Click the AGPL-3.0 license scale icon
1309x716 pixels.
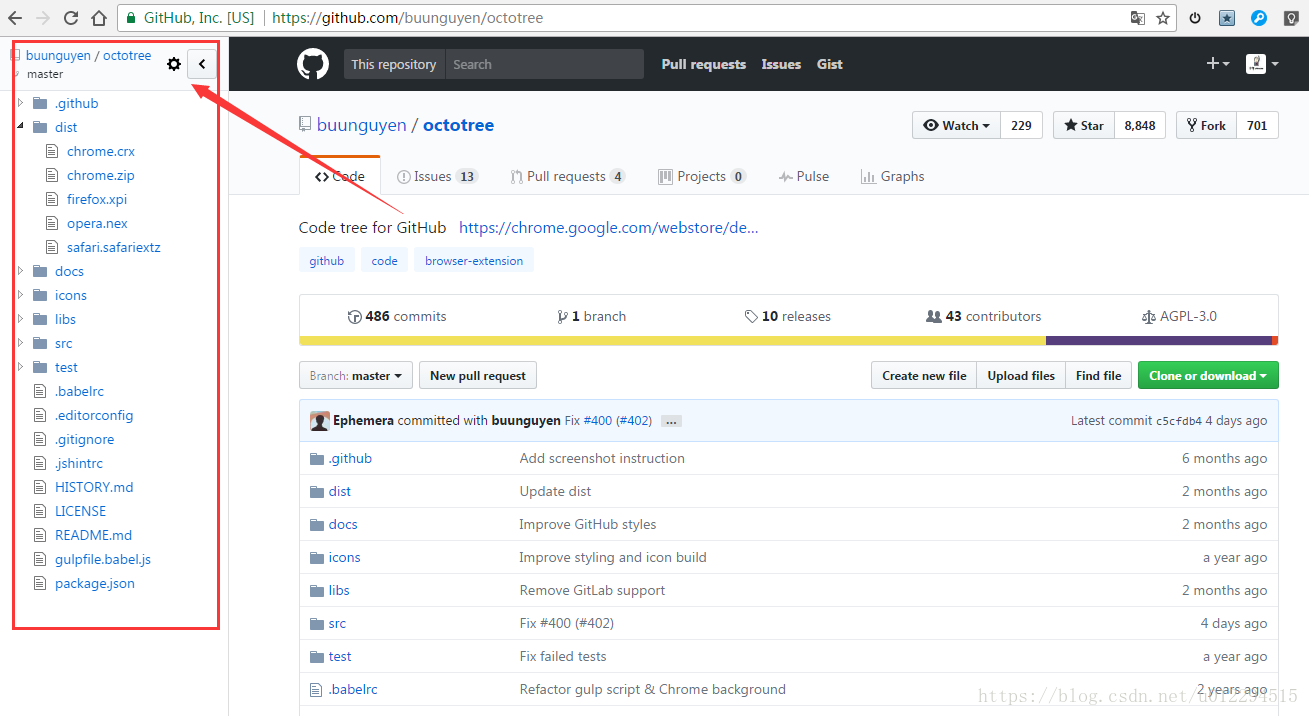click(x=1148, y=316)
